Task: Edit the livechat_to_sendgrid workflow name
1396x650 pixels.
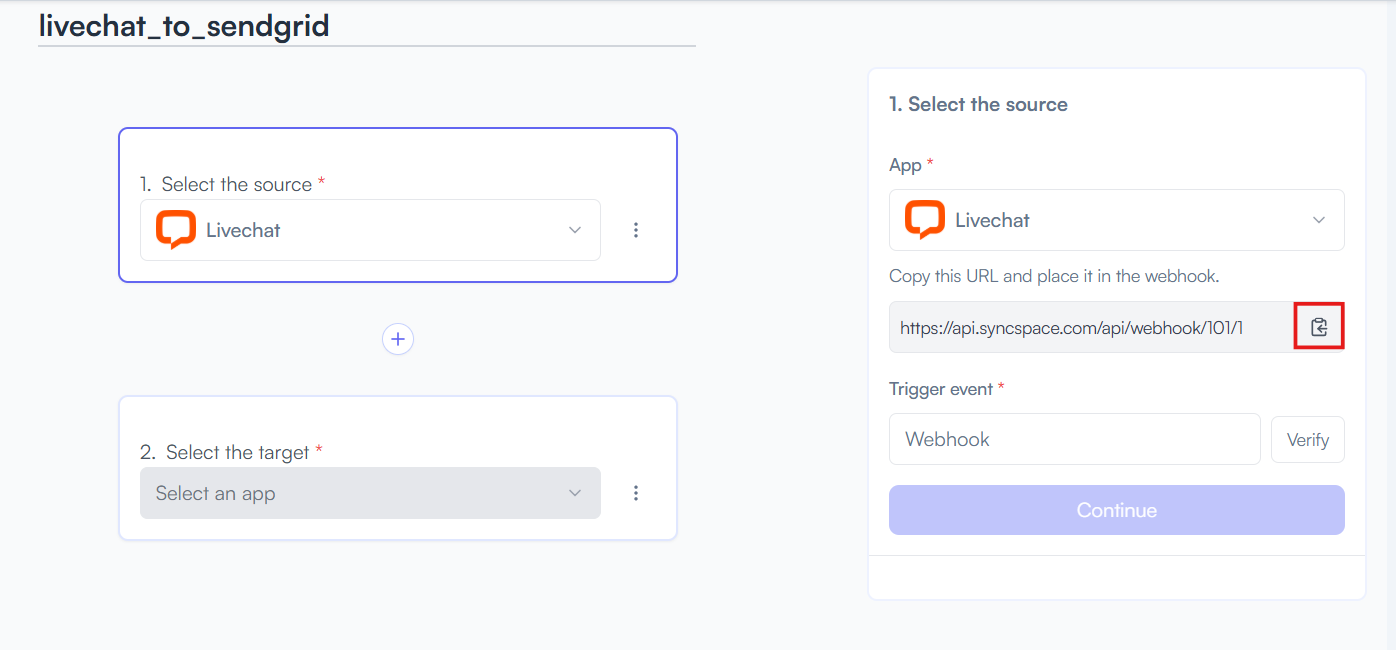Action: tap(184, 25)
